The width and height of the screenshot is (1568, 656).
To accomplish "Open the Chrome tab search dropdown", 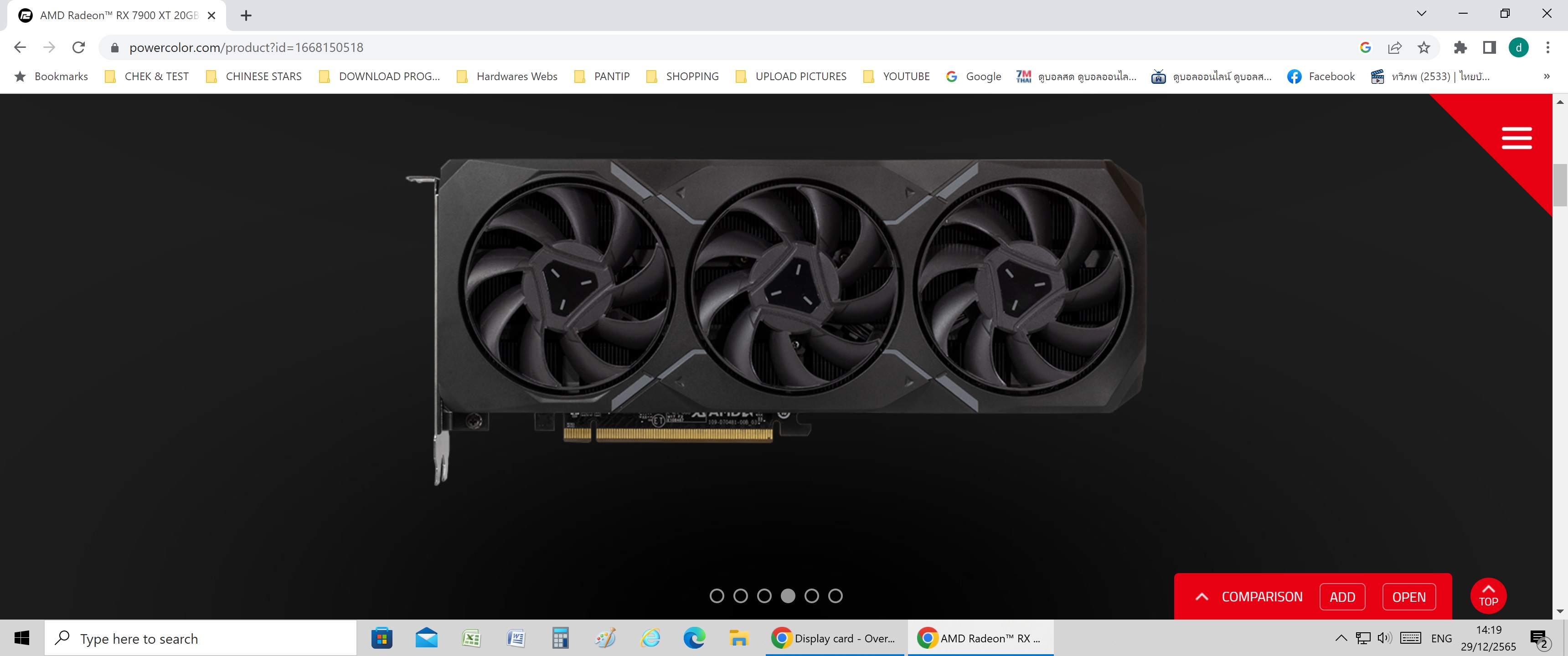I will click(1421, 13).
